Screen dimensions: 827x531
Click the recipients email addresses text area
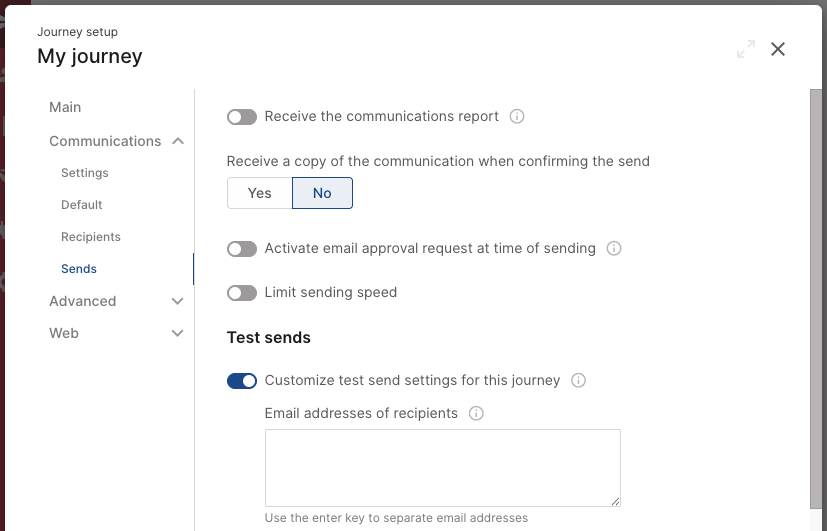(x=443, y=468)
